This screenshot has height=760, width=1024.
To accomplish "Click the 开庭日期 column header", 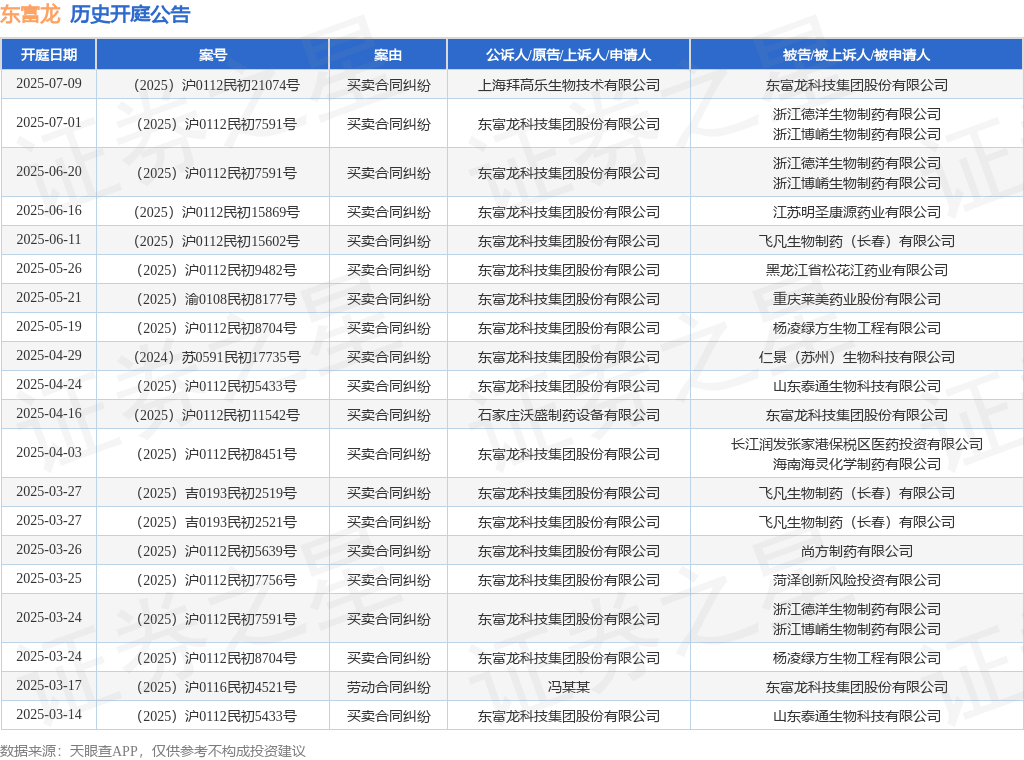I will pyautogui.click(x=49, y=55).
